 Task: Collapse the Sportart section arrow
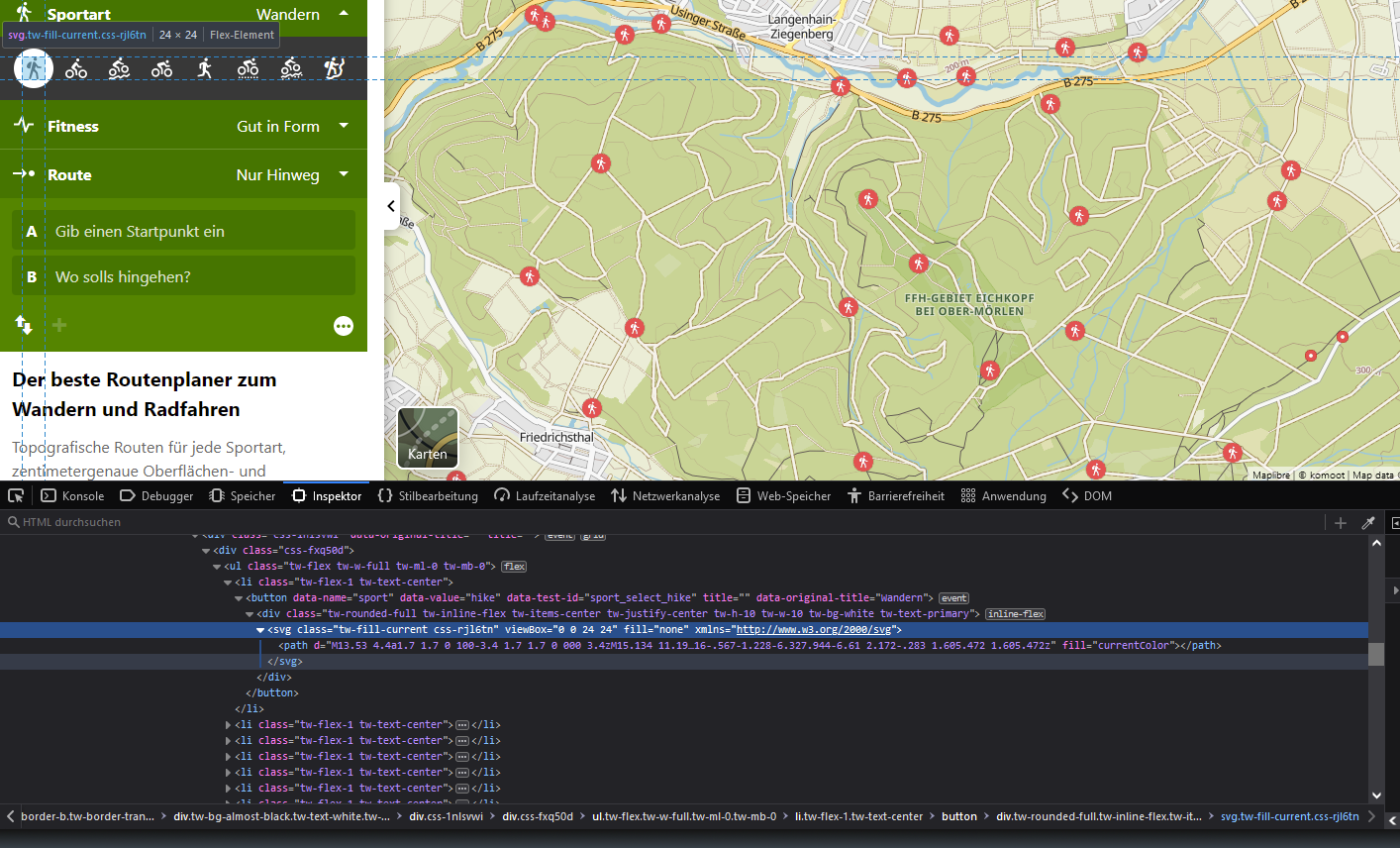click(344, 14)
